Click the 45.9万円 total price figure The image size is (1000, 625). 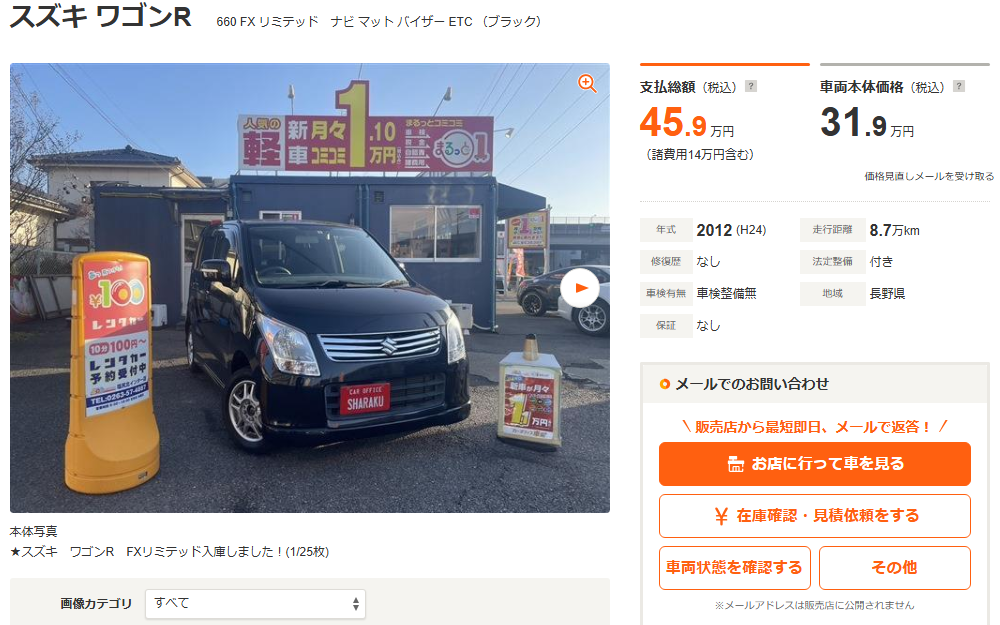(687, 122)
